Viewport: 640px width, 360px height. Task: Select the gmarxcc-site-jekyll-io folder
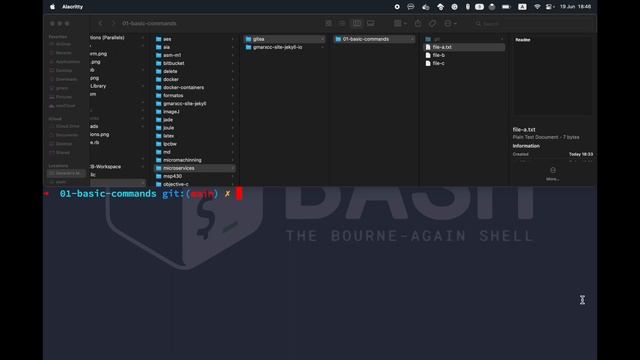[x=284, y=47]
